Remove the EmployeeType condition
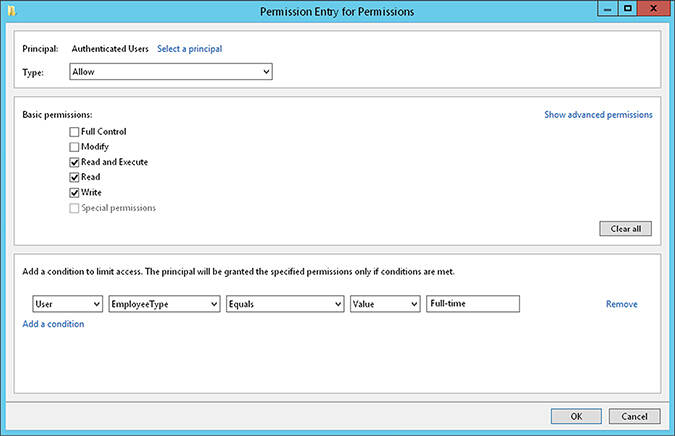Image resolution: width=675 pixels, height=436 pixels. pos(622,304)
